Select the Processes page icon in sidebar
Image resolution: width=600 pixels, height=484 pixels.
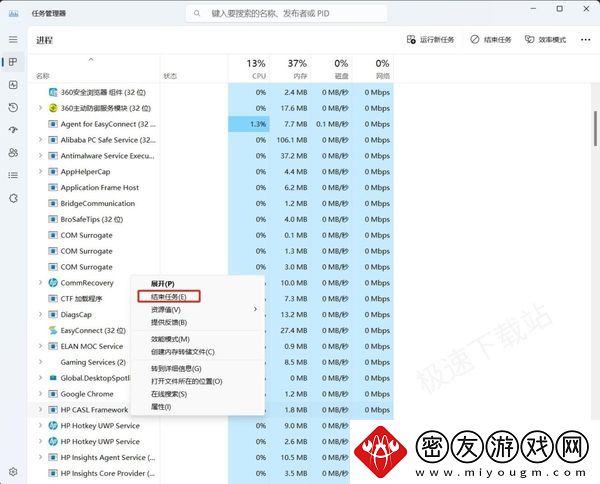pyautogui.click(x=13, y=62)
